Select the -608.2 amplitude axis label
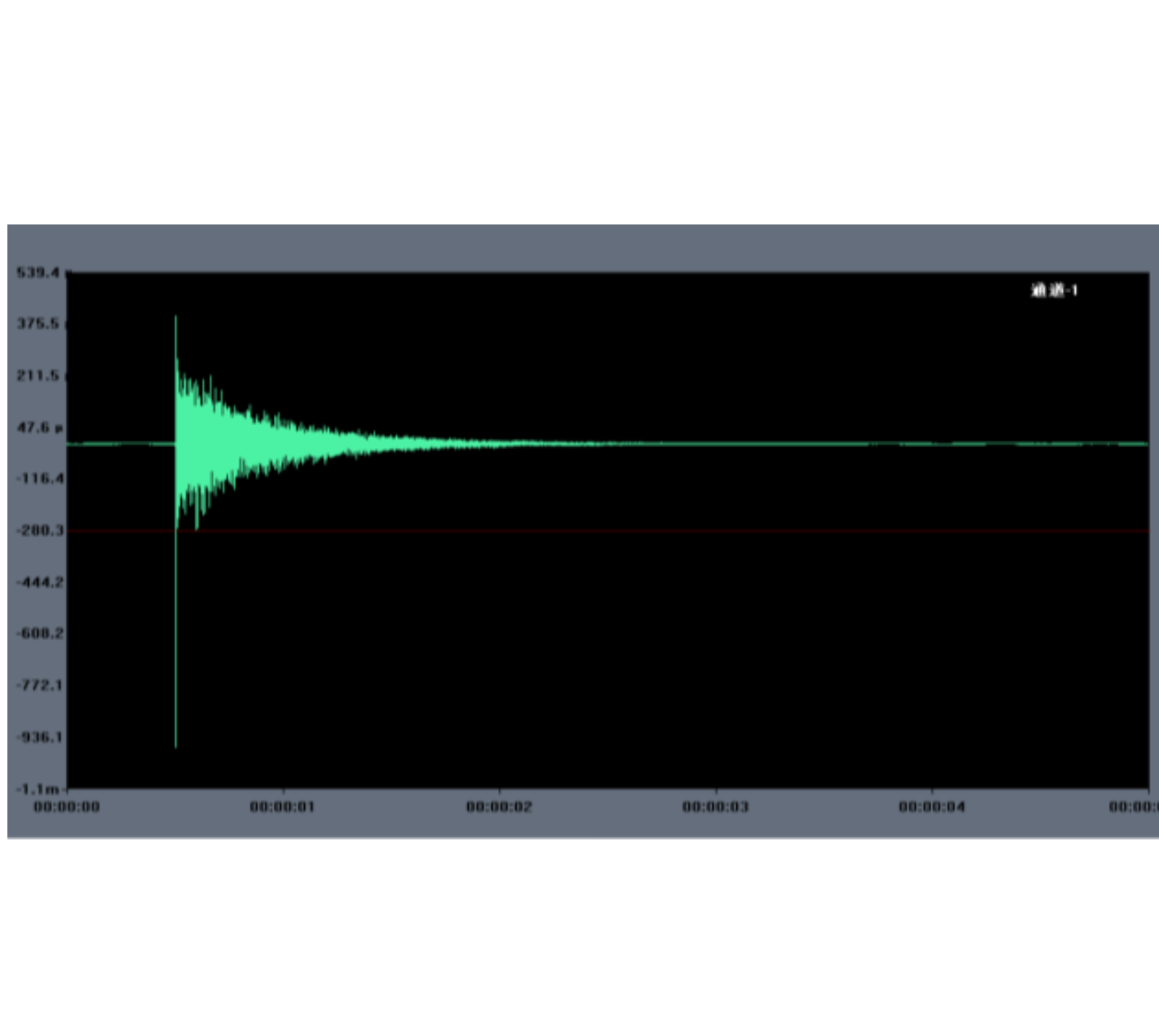Viewport: 1159px width, 1036px height. [x=39, y=633]
